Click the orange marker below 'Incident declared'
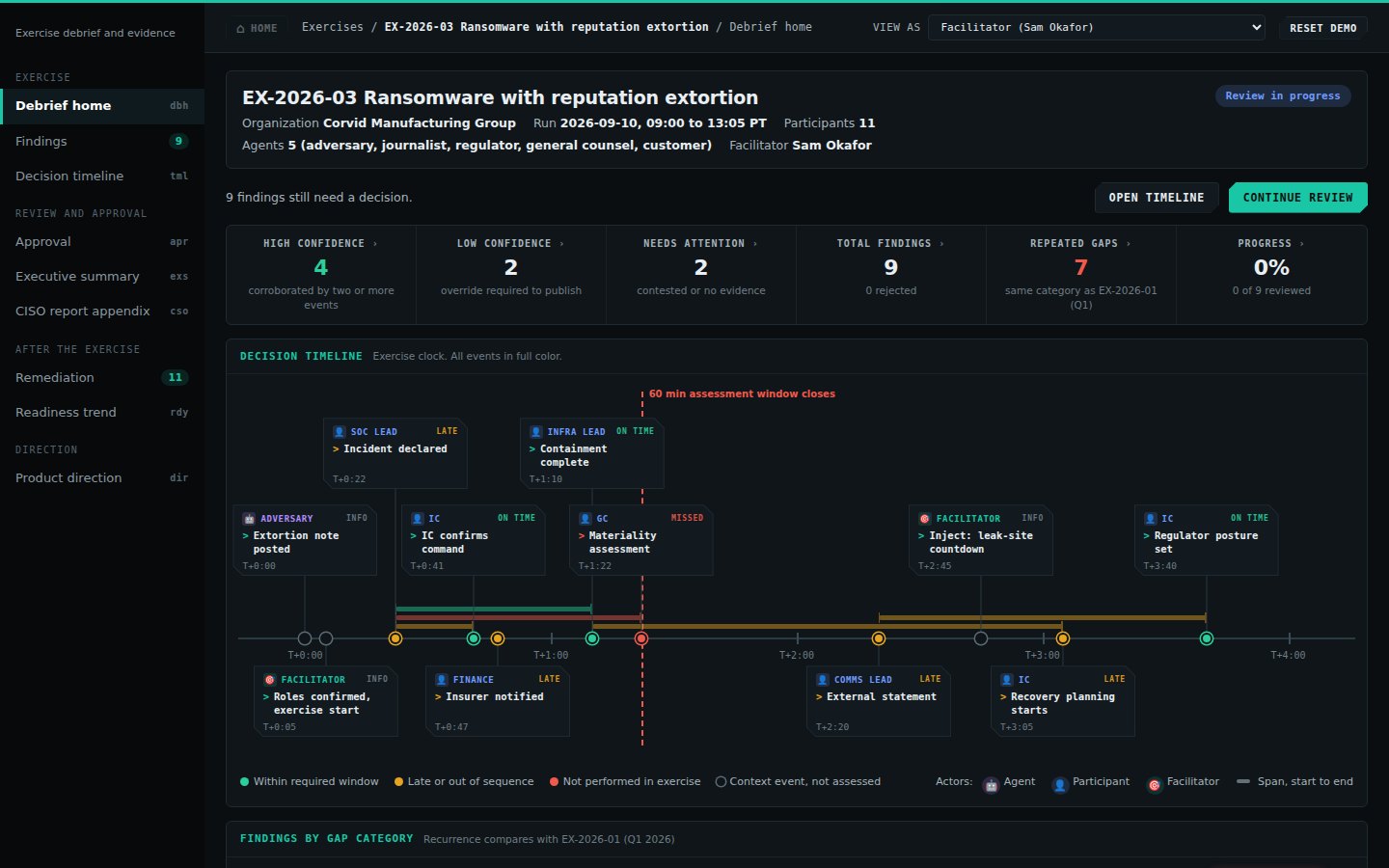The height and width of the screenshot is (868, 1389). [395, 638]
